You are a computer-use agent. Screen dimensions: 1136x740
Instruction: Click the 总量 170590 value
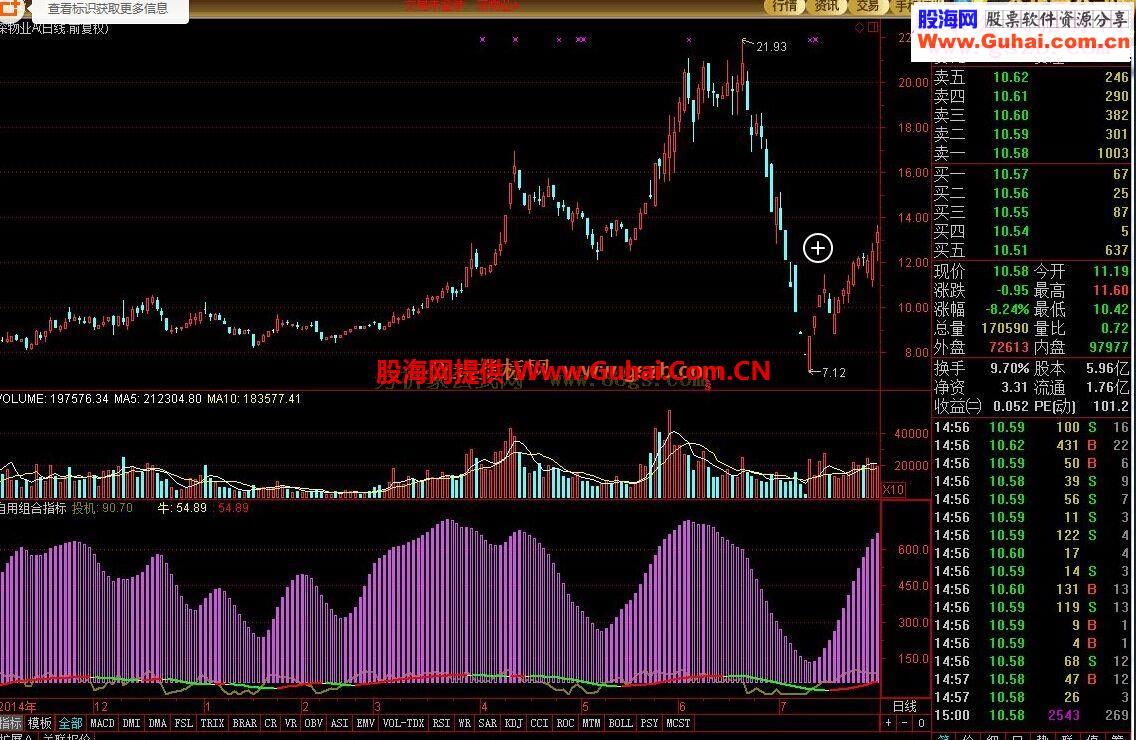point(1005,328)
